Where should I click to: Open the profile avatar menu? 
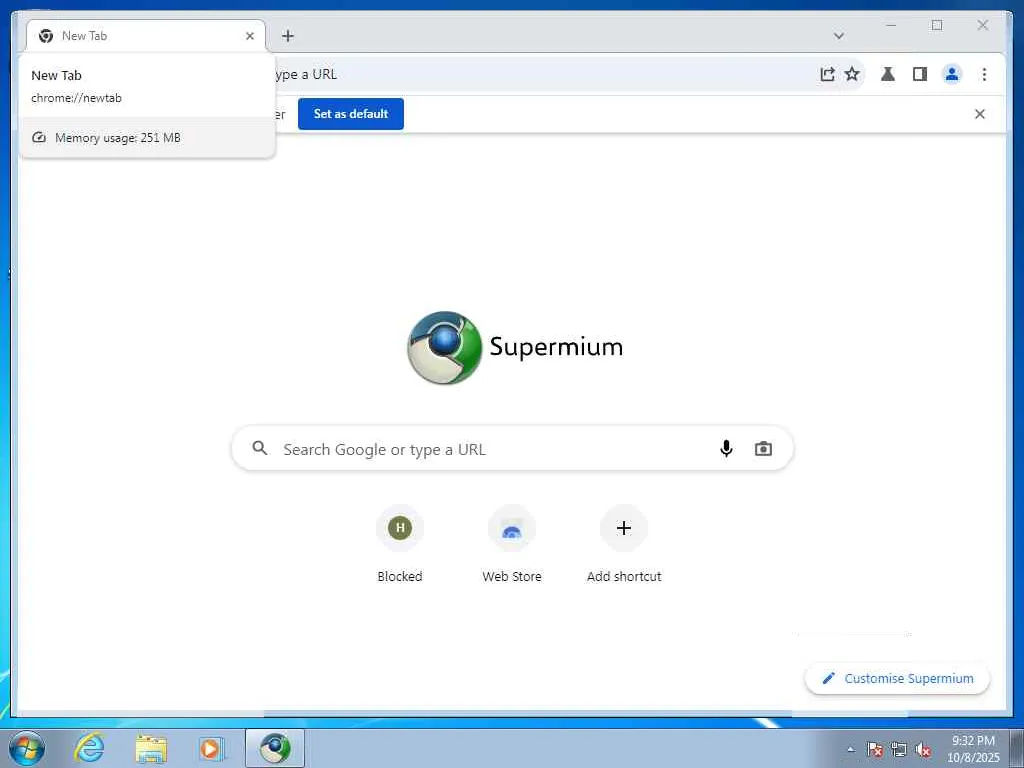coord(952,74)
